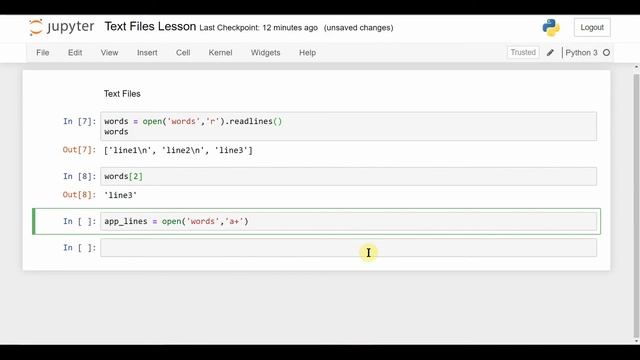The width and height of the screenshot is (640, 360).
Task: Click the pencil edit mode icon
Action: (x=550, y=53)
